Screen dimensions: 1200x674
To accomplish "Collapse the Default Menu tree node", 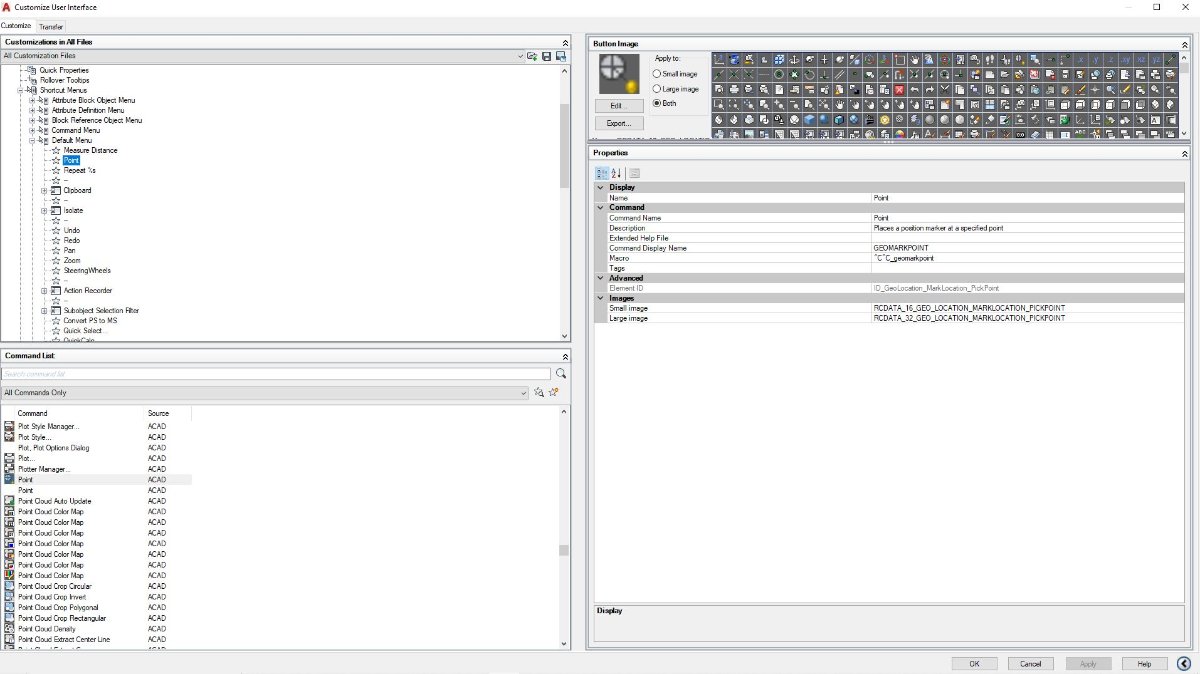I will coord(32,140).
